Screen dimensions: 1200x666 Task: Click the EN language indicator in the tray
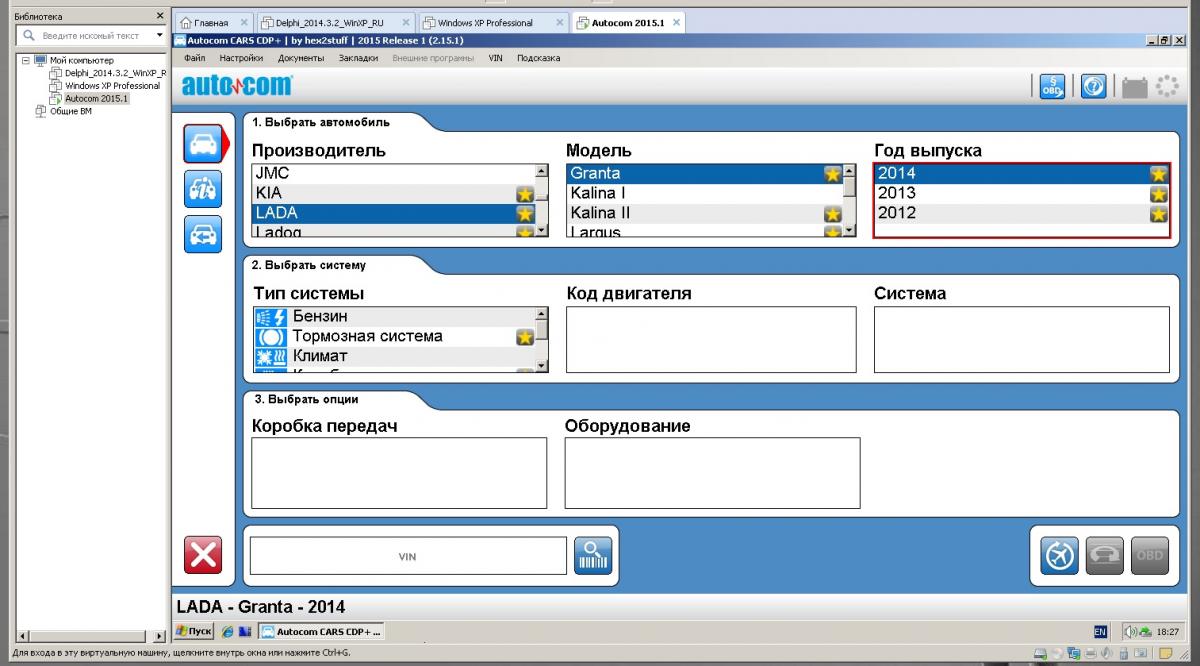pos(1100,632)
